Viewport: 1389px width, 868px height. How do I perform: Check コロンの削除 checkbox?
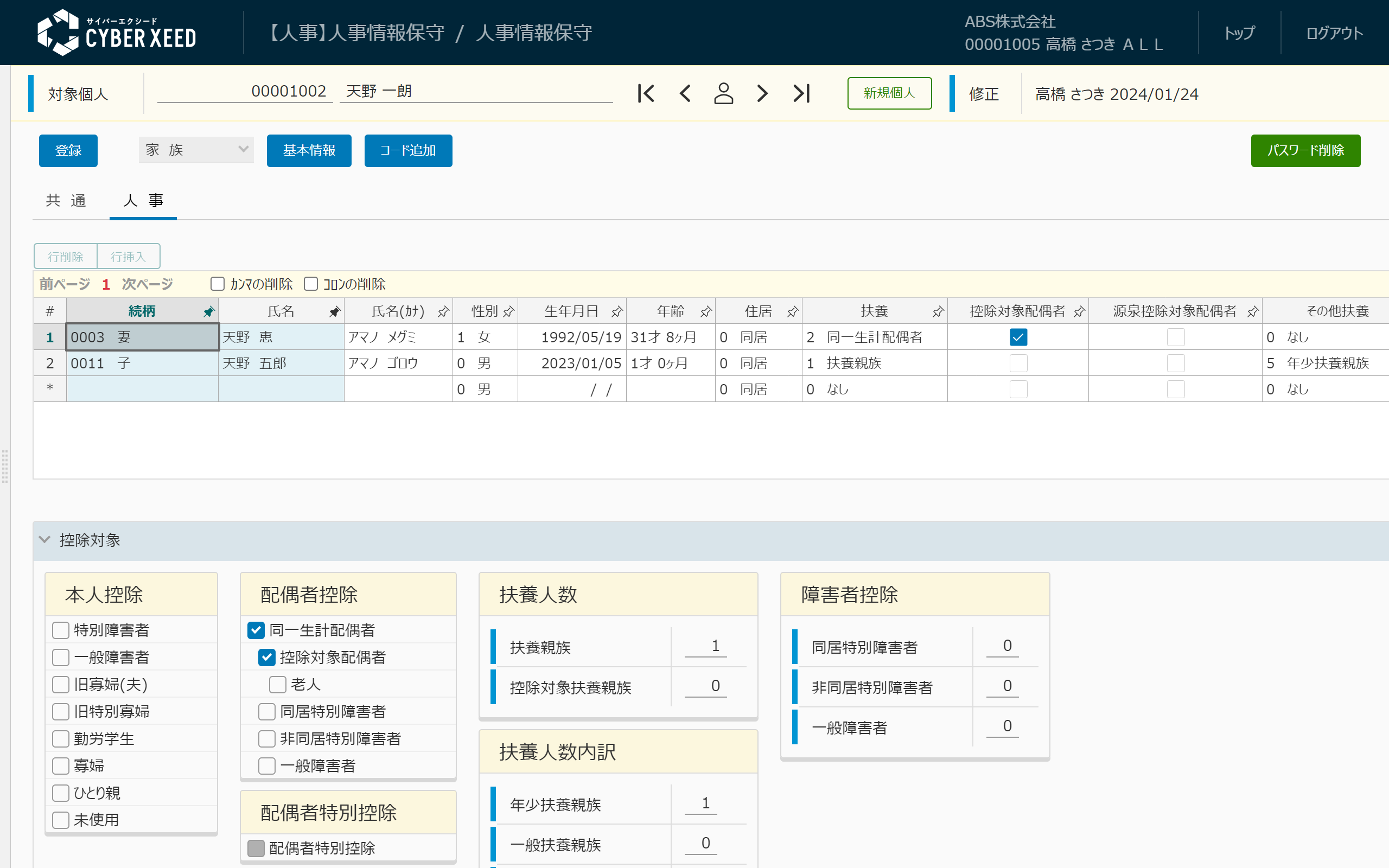pos(311,284)
